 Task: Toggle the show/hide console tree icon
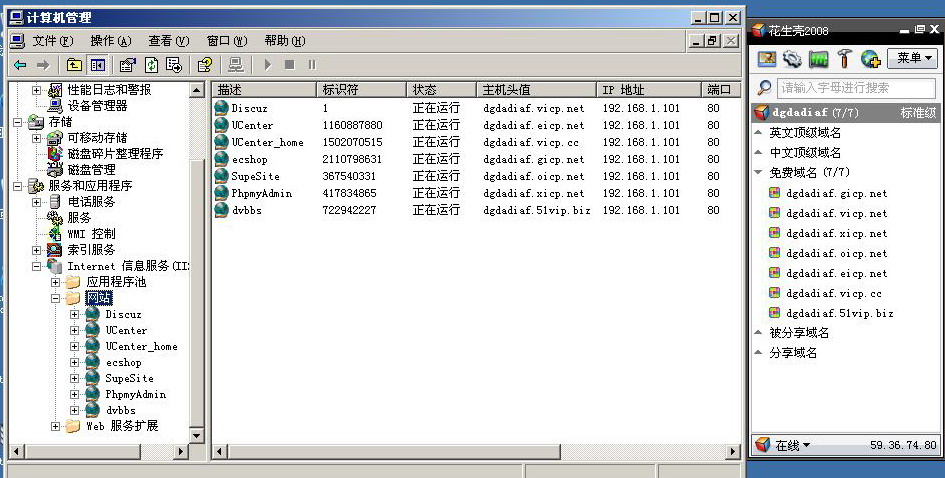(98, 64)
